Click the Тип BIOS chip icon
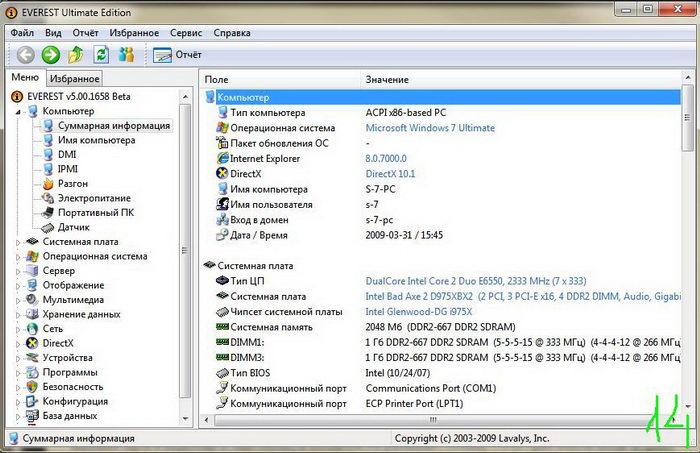Image resolution: width=700 pixels, height=453 pixels. [x=222, y=373]
